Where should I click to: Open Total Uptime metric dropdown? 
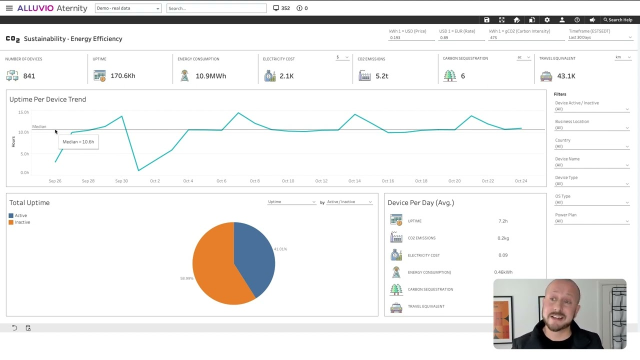[291, 202]
